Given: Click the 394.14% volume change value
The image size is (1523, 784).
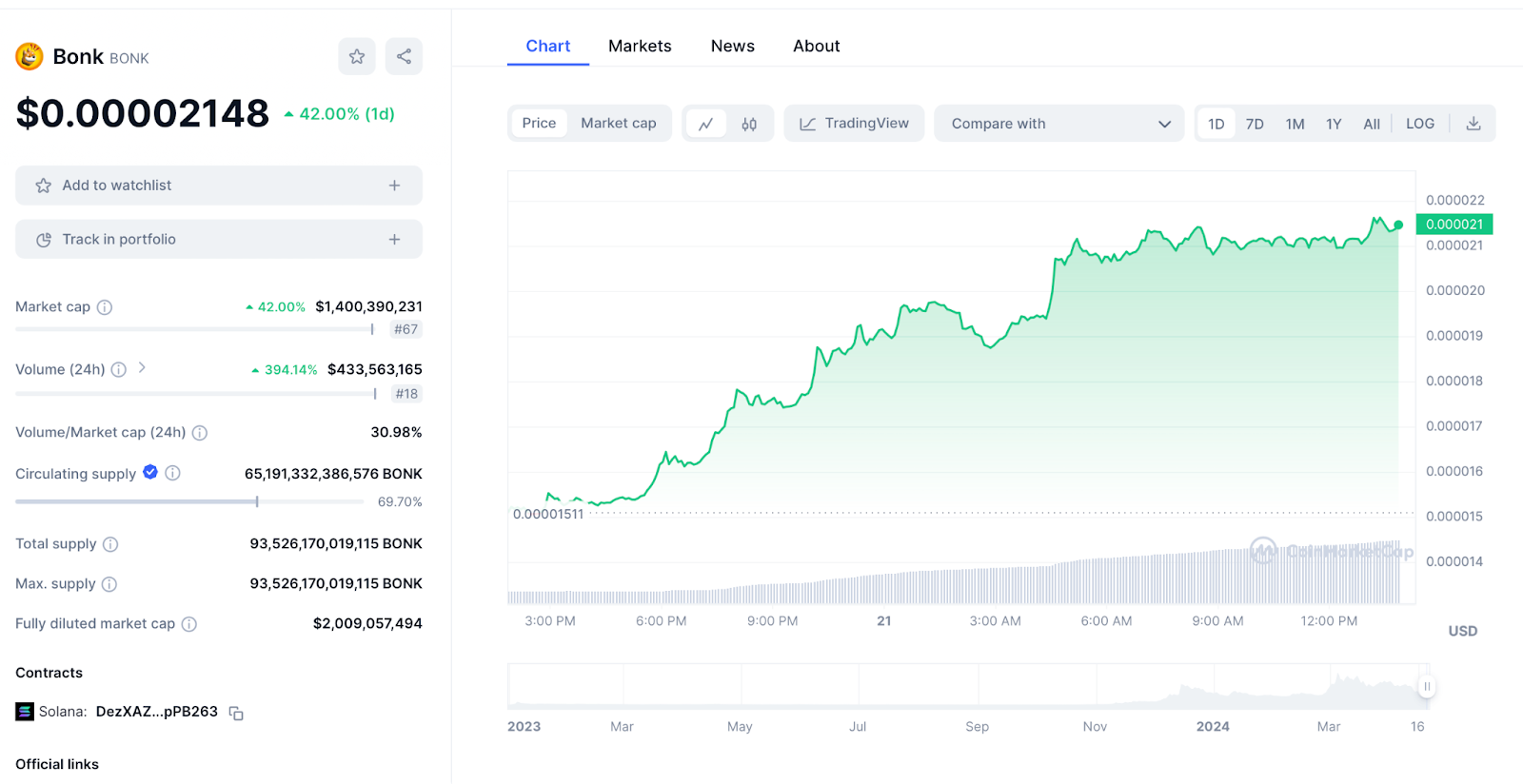Looking at the screenshot, I should [285, 370].
